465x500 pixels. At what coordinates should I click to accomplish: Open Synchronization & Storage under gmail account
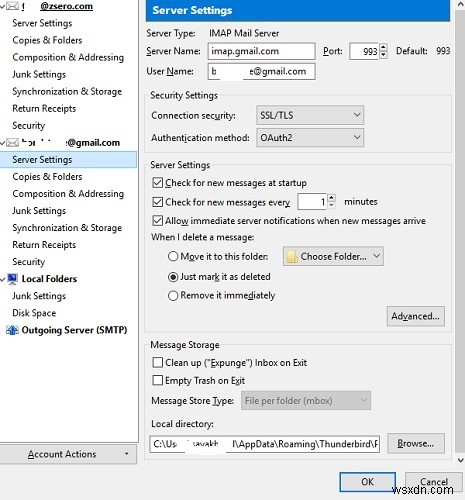67,228
